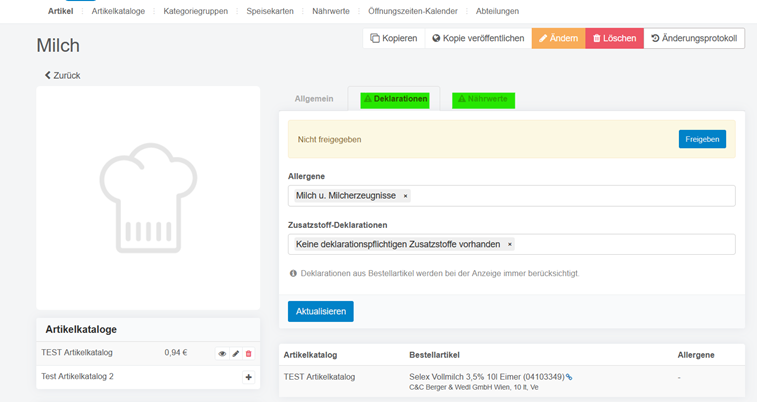The height and width of the screenshot is (402, 757).
Task: Click the Artikelkataloge panel heading
Action: tap(81, 330)
